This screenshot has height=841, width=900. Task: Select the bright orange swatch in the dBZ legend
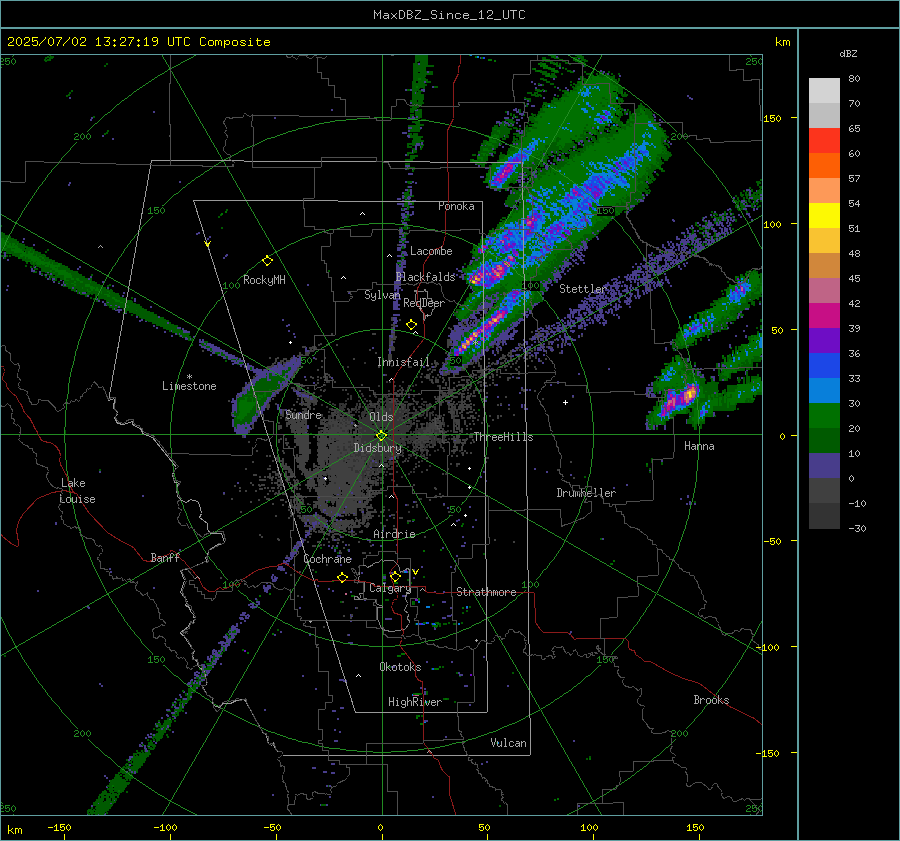click(824, 166)
